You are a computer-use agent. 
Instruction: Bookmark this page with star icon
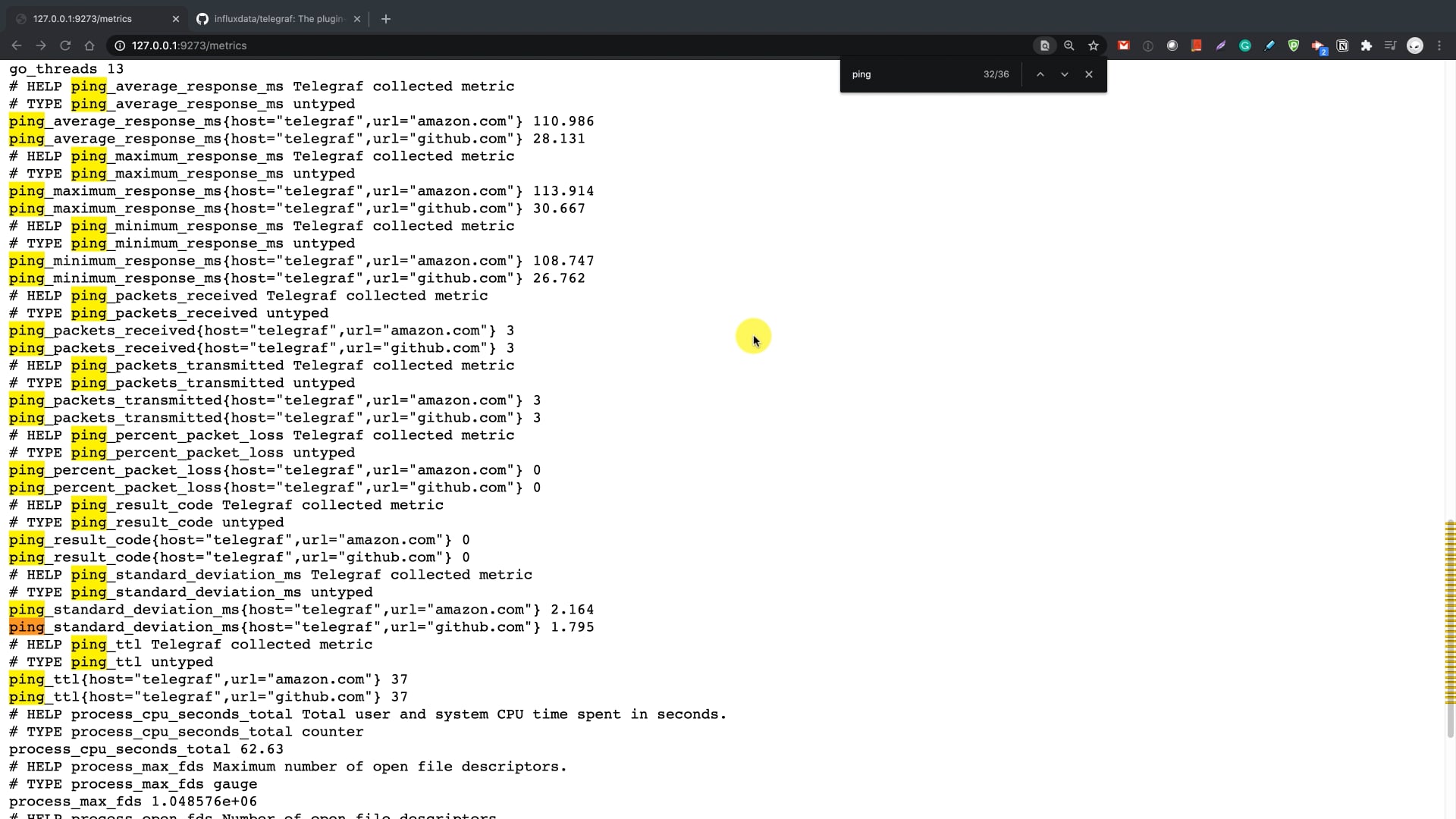tap(1094, 45)
